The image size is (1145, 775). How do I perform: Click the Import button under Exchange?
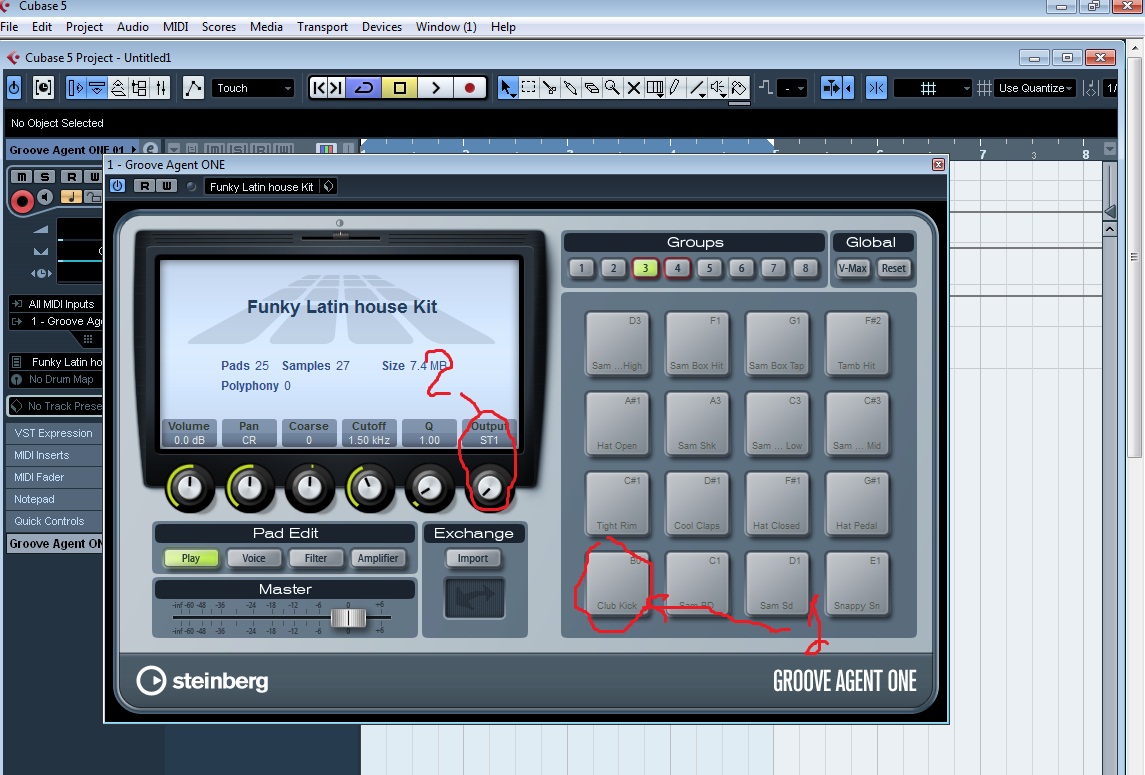472,558
